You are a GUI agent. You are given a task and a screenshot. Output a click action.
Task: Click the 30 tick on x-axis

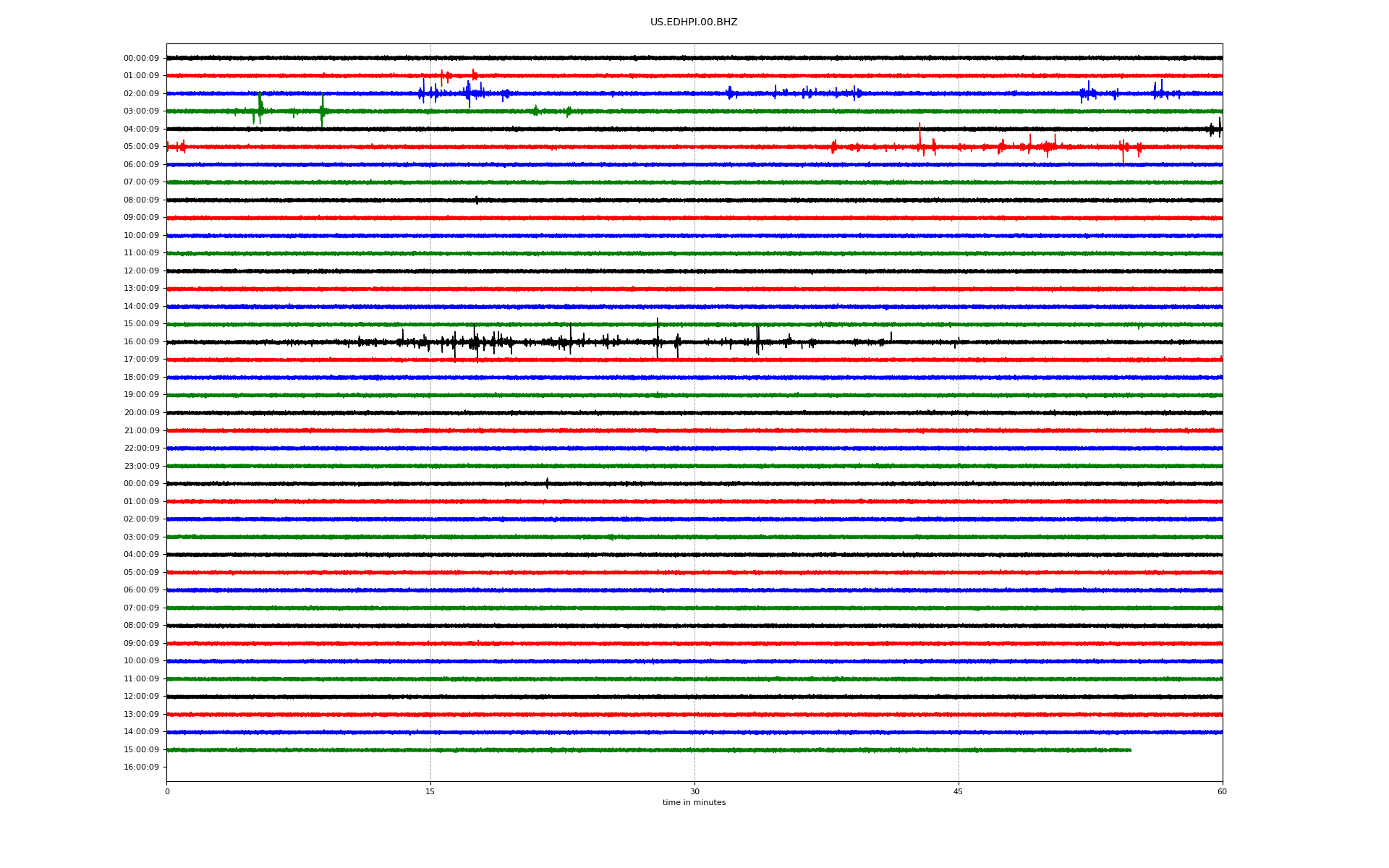(x=694, y=792)
